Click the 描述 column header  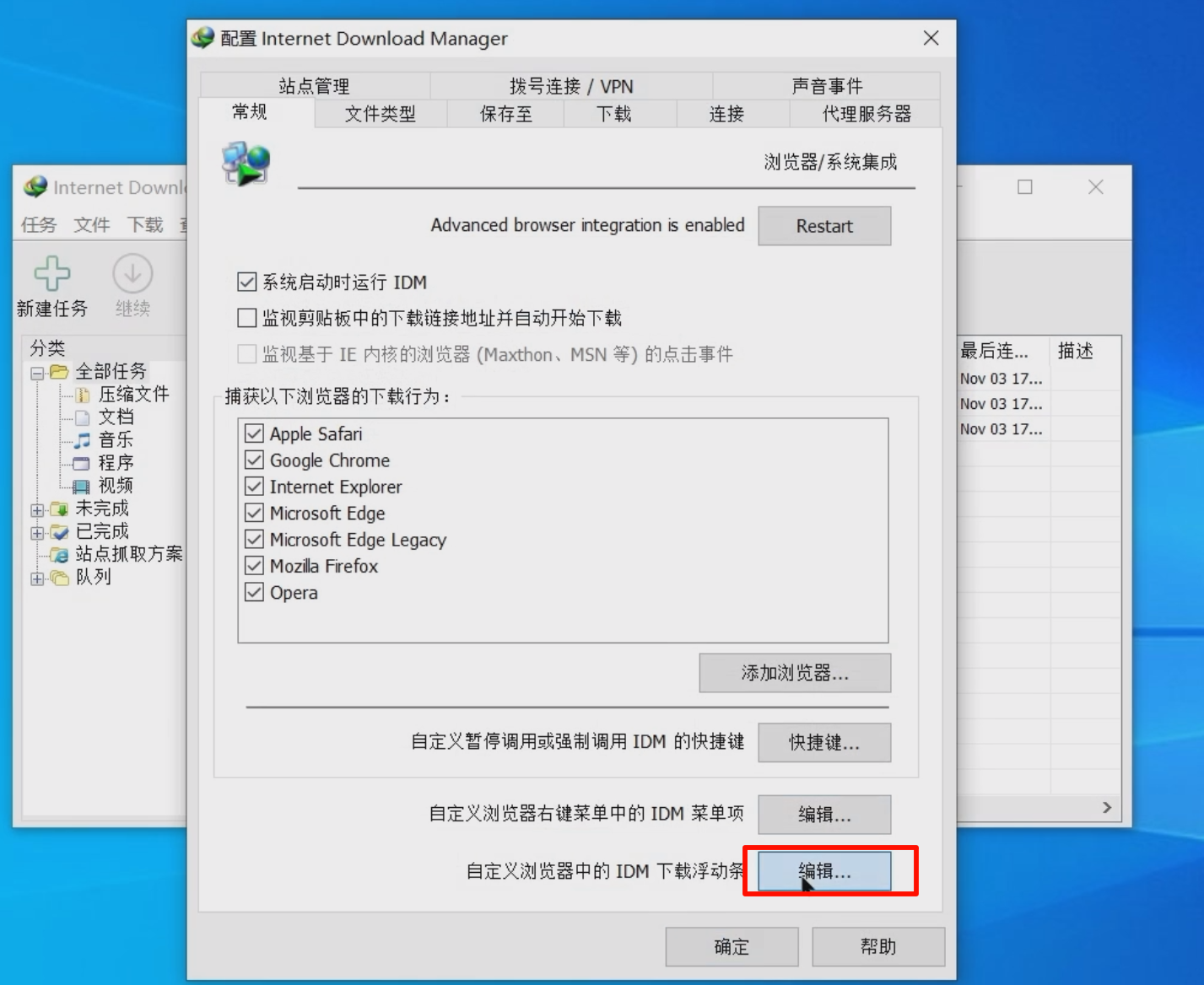click(1084, 351)
